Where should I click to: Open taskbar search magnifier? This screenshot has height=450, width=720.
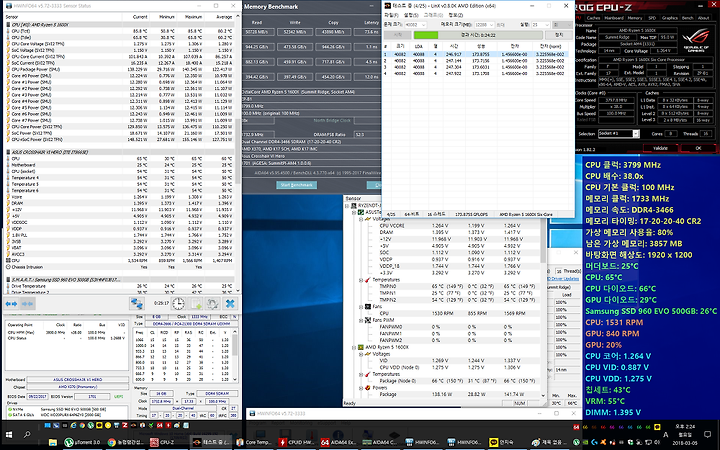(27, 434)
